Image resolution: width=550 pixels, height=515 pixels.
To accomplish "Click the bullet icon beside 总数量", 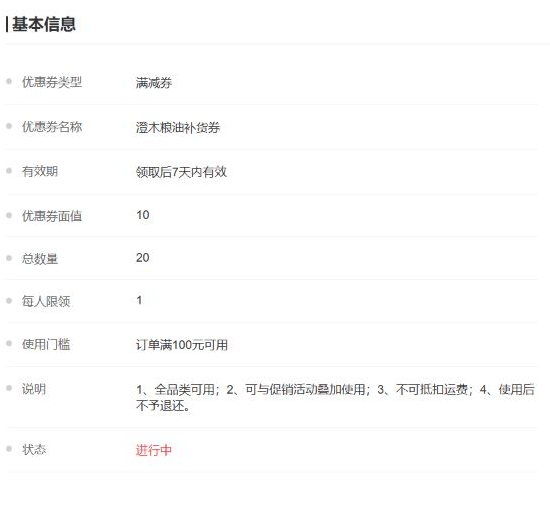I will (x=9, y=258).
